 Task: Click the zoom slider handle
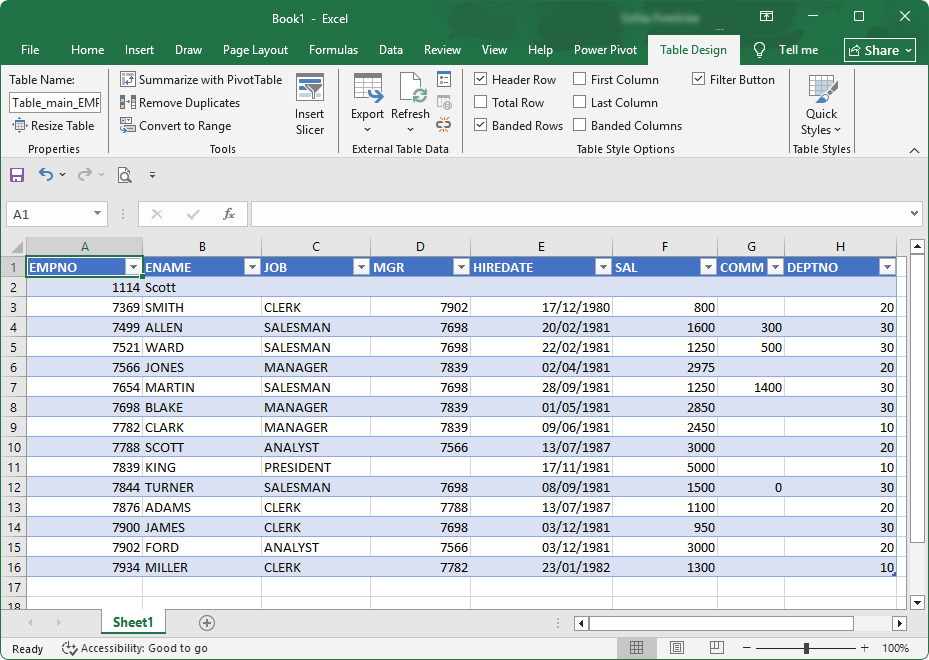(x=806, y=648)
